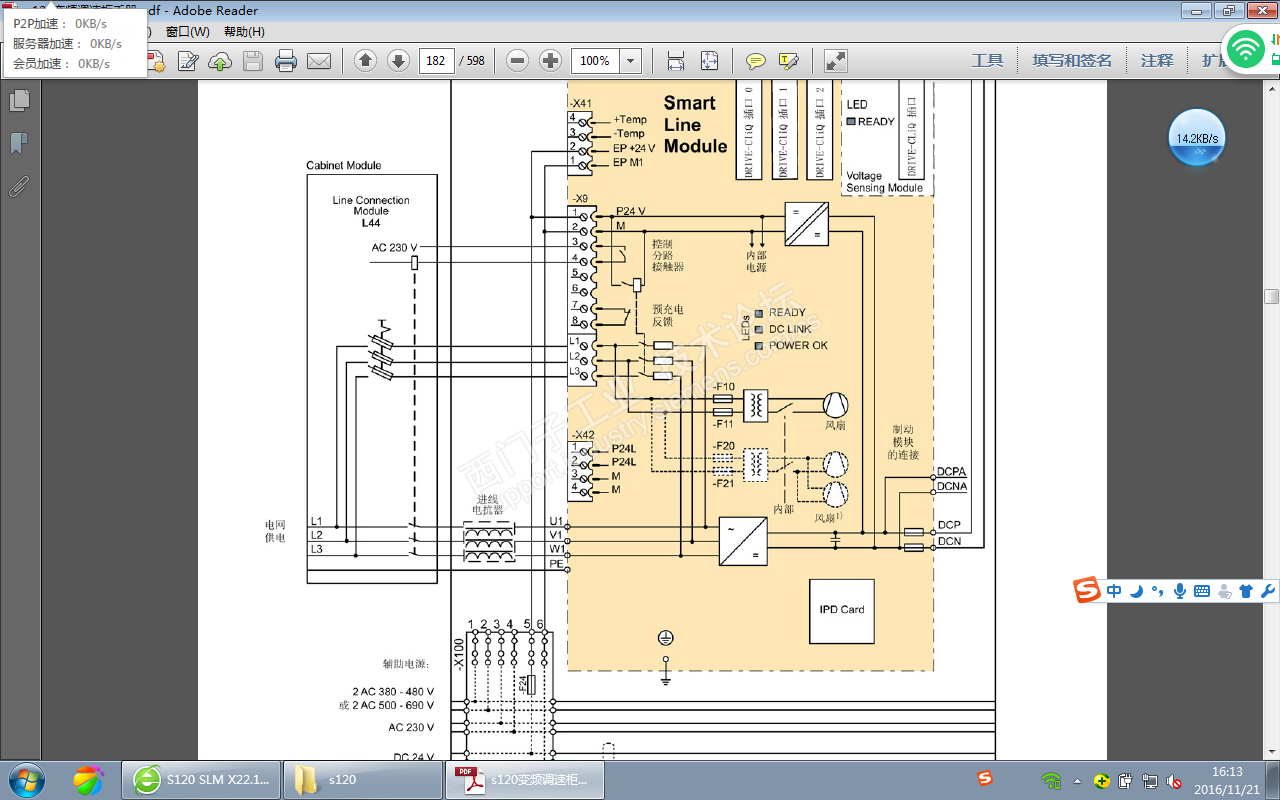Screen dimensions: 1280x800
Task: Click the green WiFi floating widget
Action: click(x=1246, y=48)
